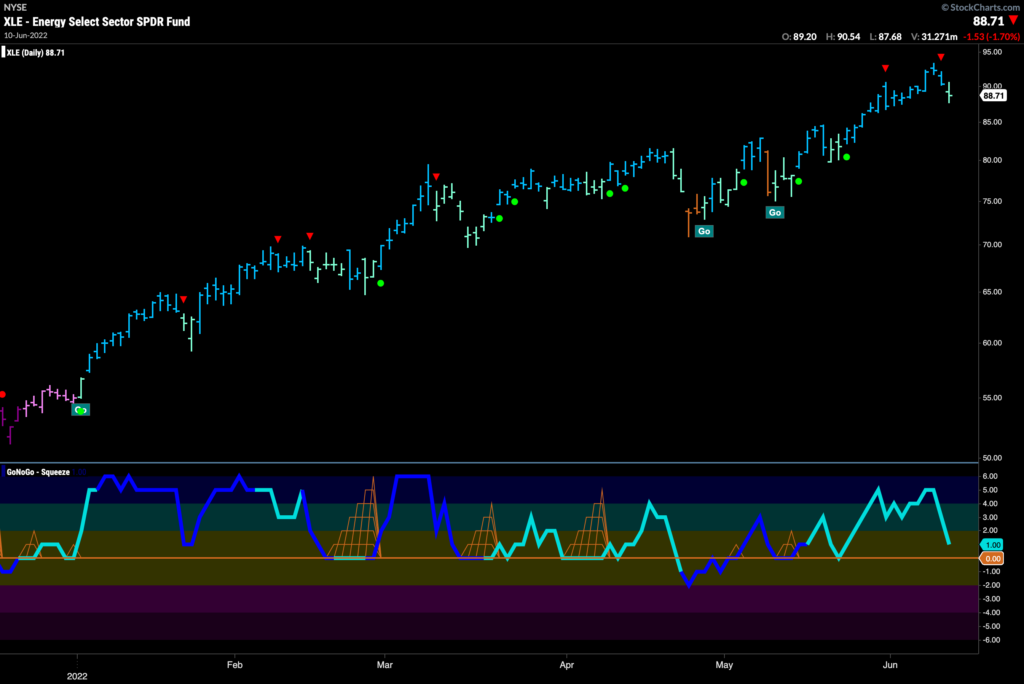Image resolution: width=1024 pixels, height=684 pixels.
Task: Click the NYSE exchange label
Action: [x=15, y=7]
